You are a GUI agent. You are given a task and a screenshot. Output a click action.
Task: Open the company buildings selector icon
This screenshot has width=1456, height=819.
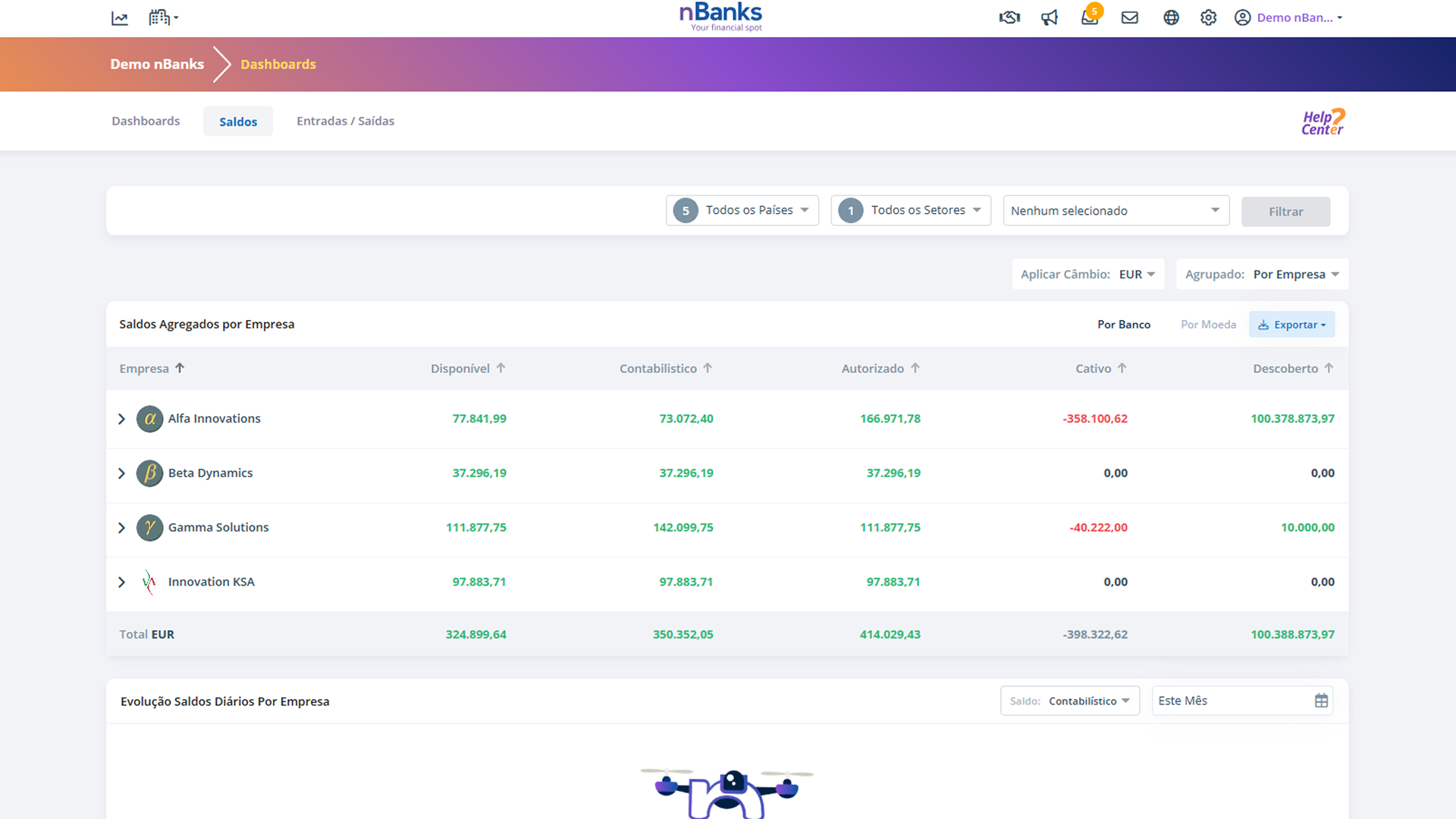click(x=162, y=17)
